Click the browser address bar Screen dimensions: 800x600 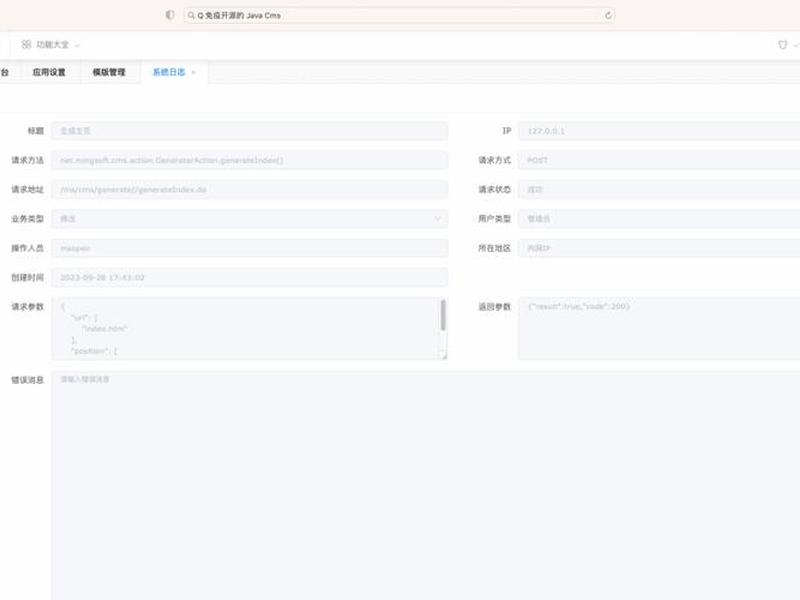pos(399,15)
